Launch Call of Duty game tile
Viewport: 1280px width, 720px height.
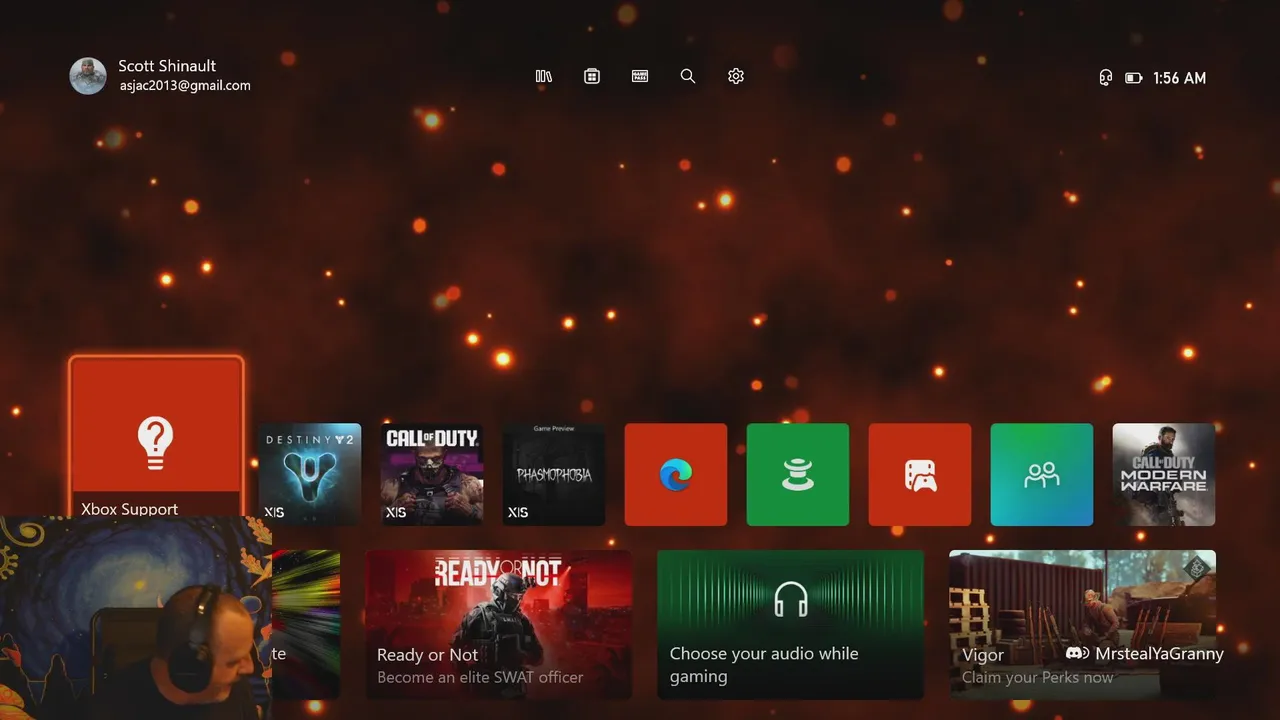click(432, 474)
